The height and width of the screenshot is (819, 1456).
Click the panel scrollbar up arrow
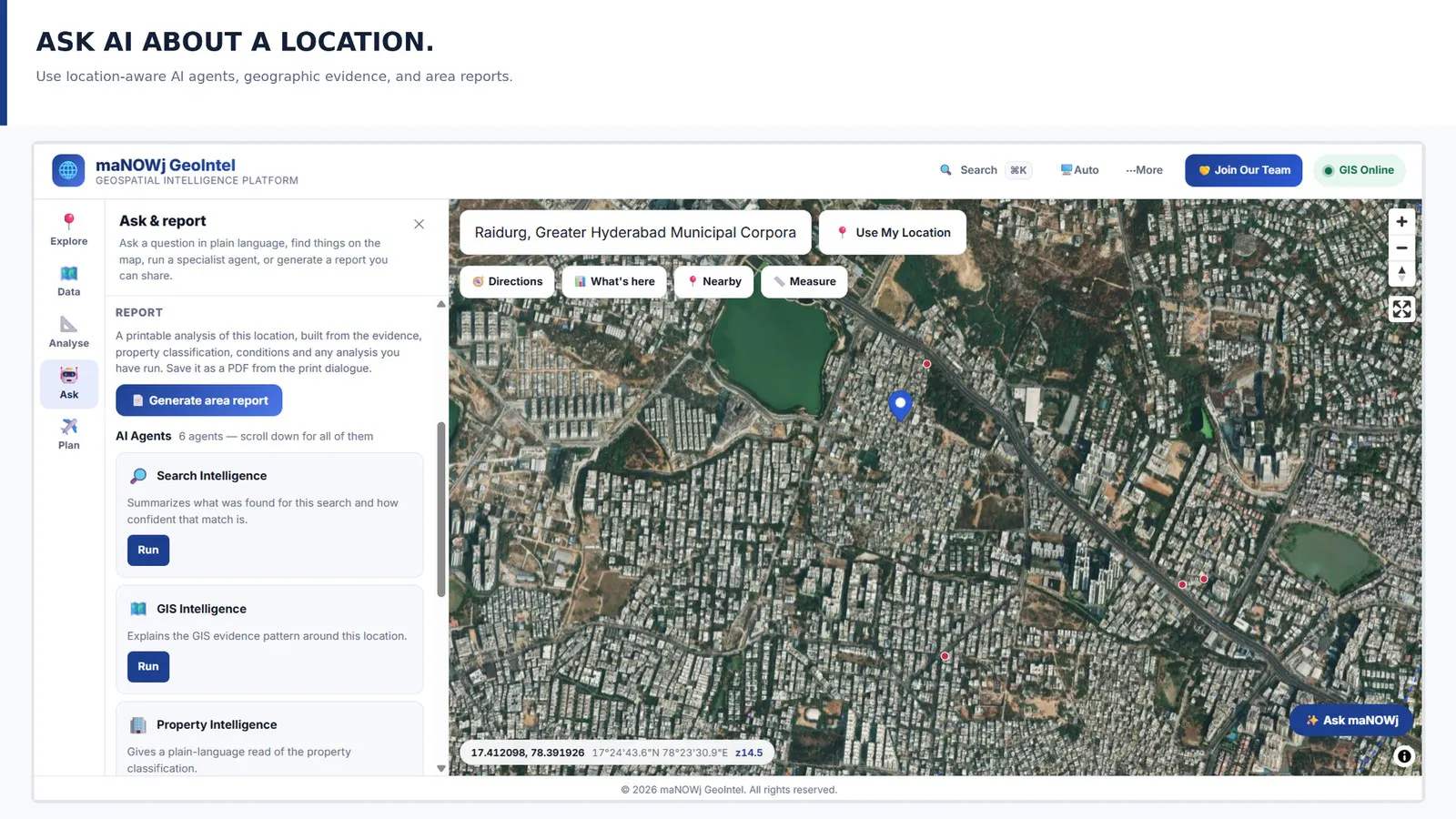pos(441,304)
